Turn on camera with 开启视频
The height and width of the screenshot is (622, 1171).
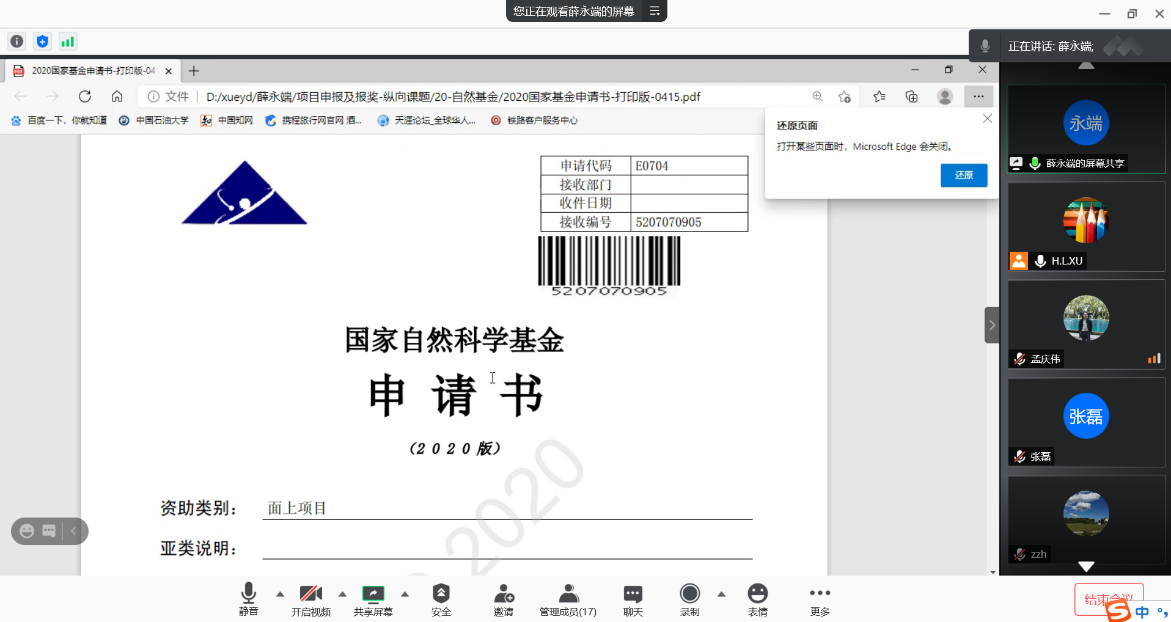311,599
